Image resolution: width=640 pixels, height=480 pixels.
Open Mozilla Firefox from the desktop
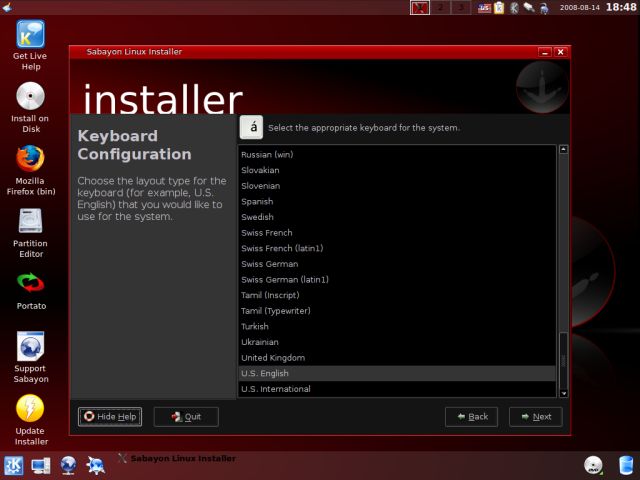30,159
